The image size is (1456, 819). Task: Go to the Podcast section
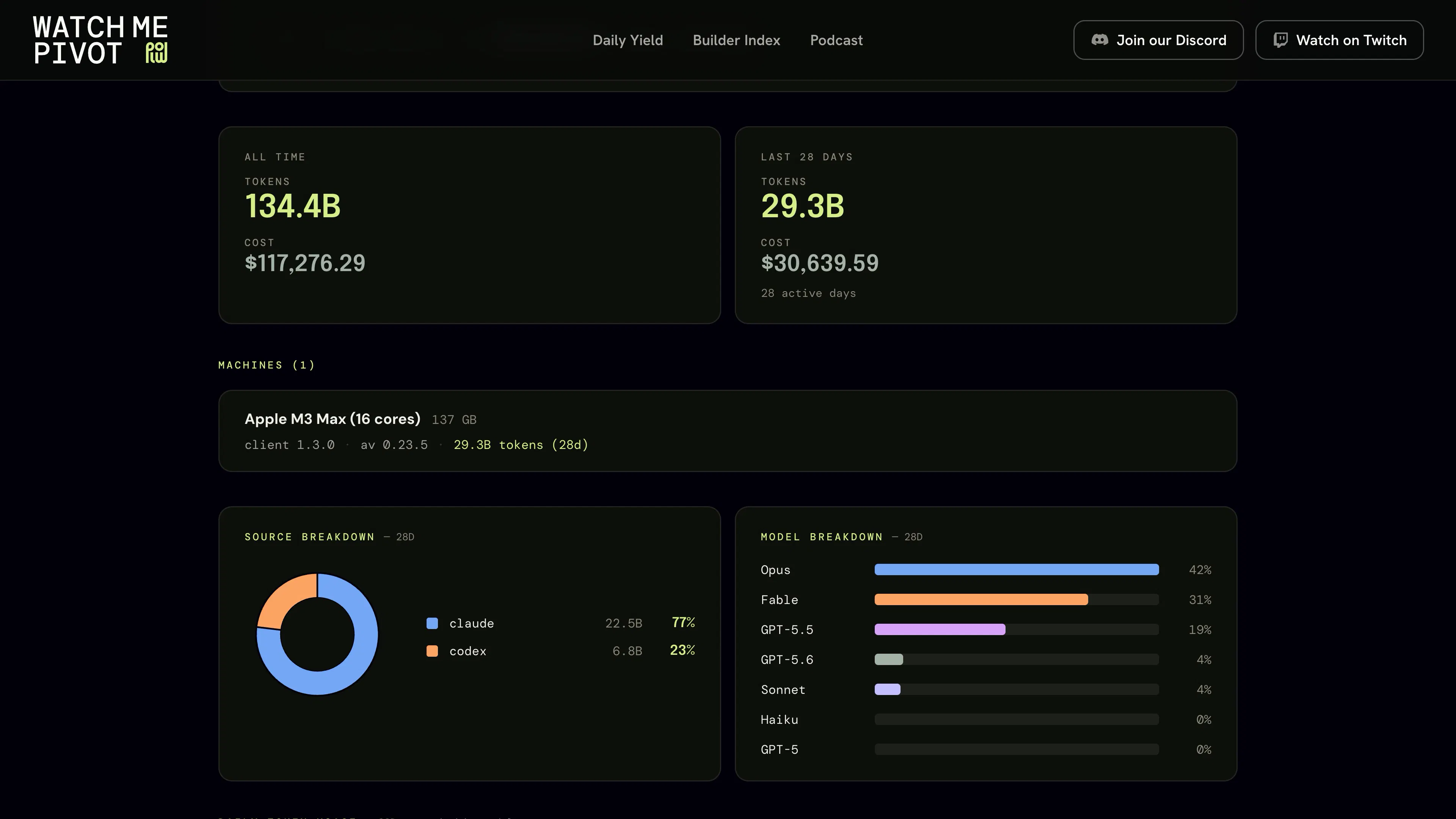(x=836, y=40)
